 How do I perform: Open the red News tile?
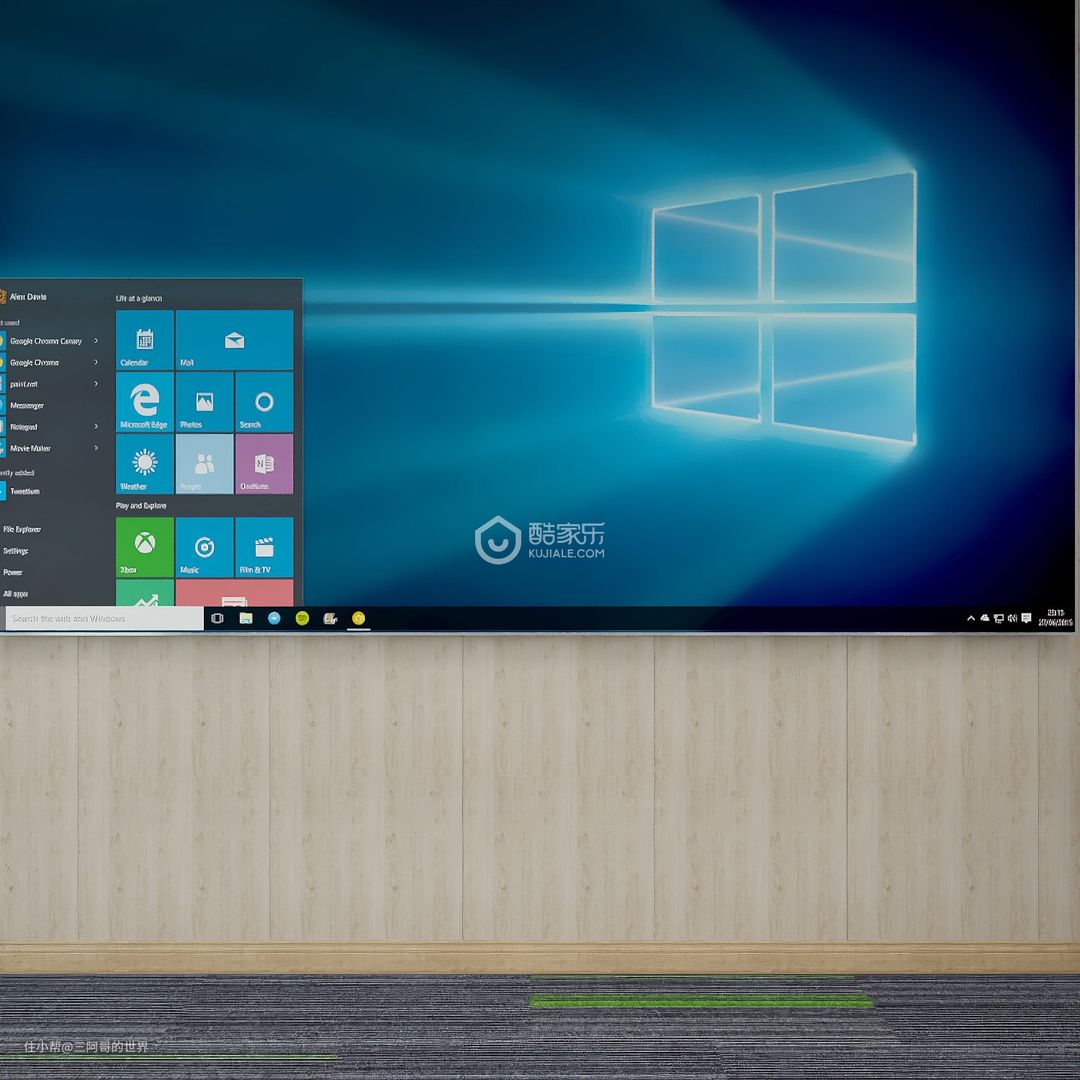click(x=234, y=592)
